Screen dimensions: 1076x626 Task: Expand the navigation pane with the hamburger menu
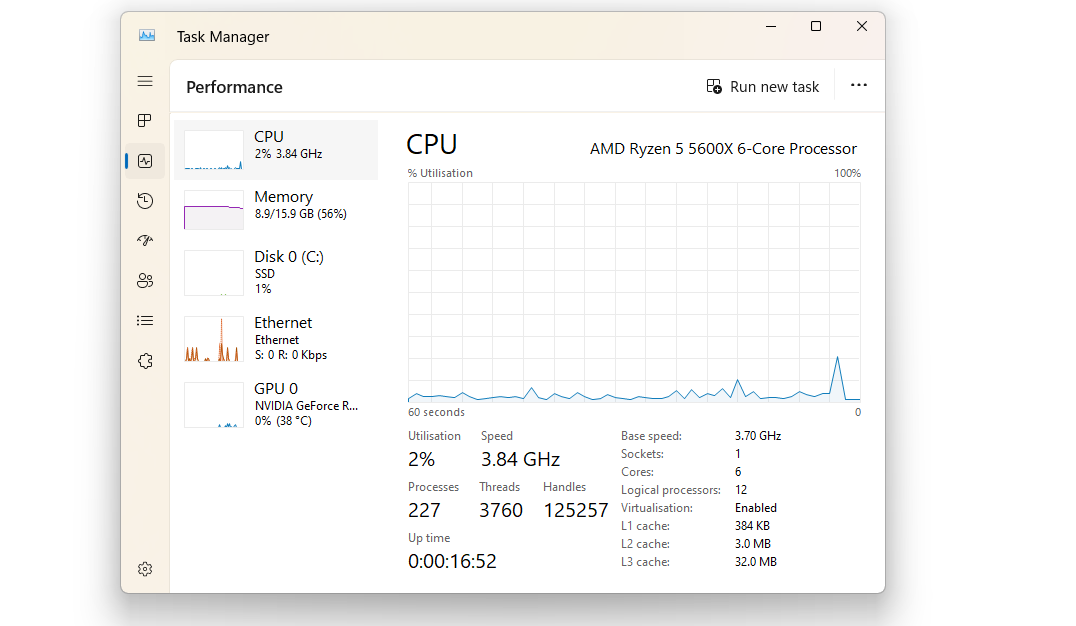click(145, 81)
